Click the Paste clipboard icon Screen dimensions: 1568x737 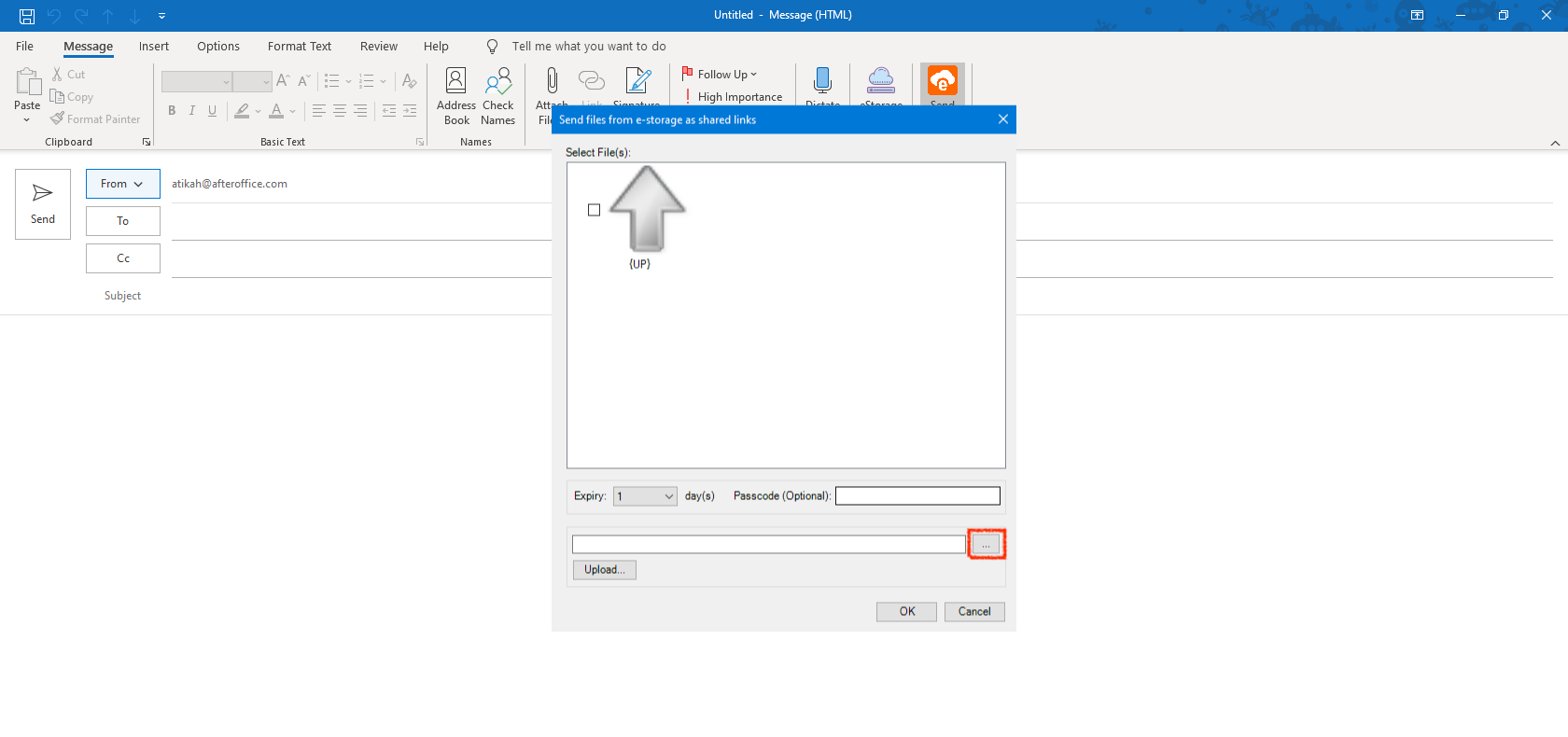(x=27, y=83)
